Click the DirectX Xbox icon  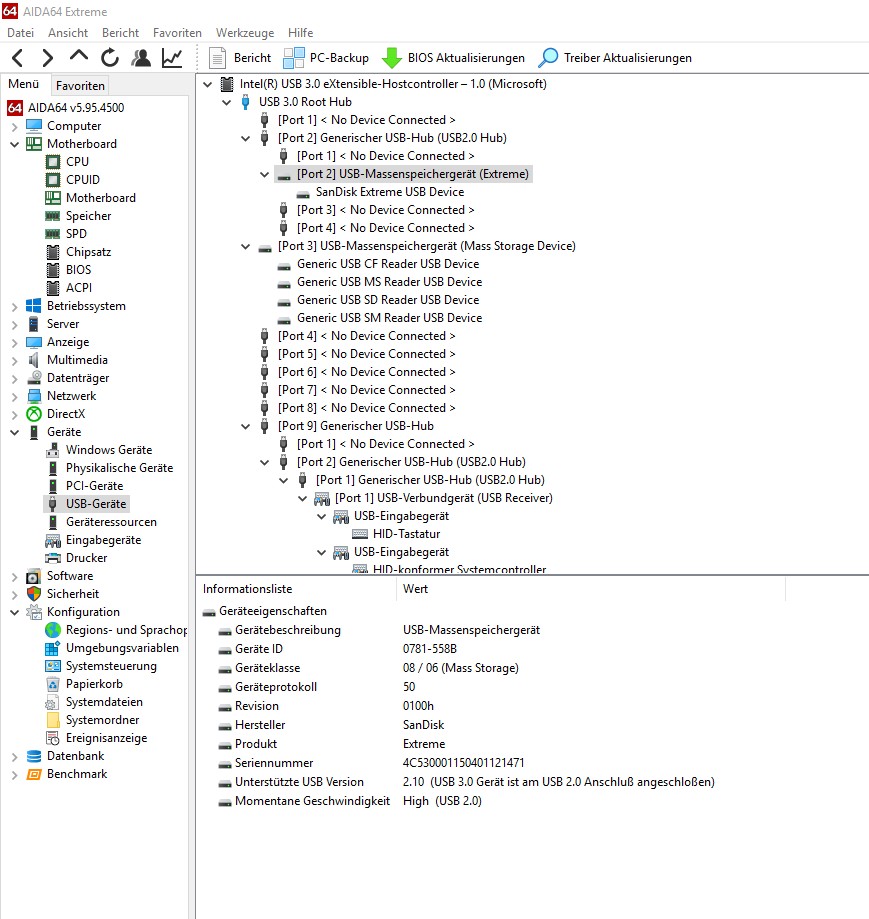(x=34, y=414)
